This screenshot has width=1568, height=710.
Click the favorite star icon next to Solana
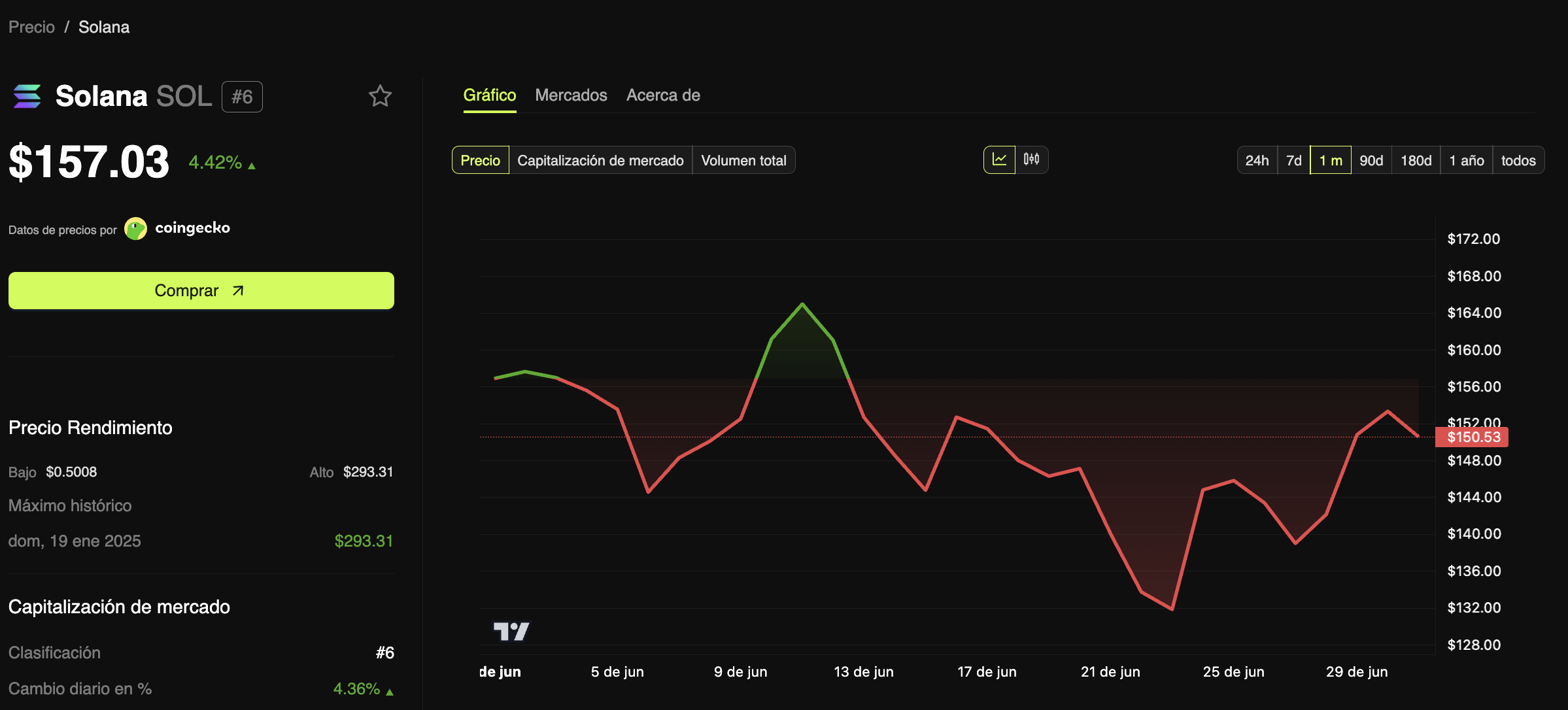(380, 96)
